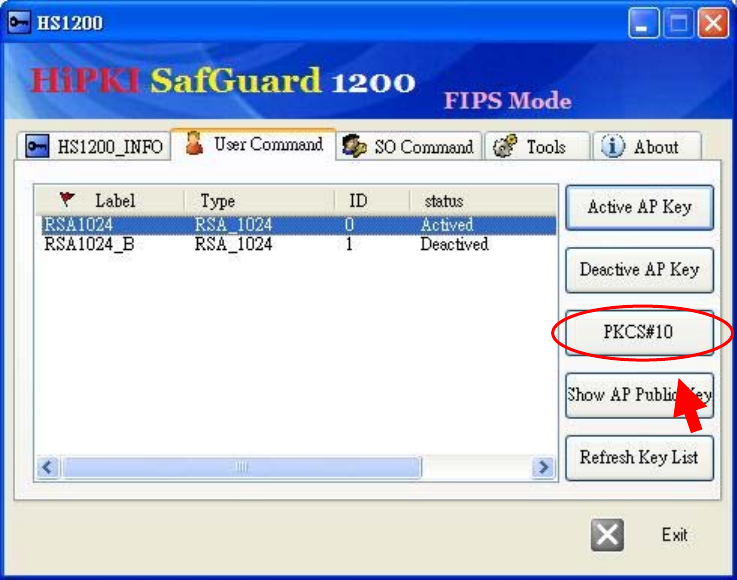The image size is (737, 580).
Task: Click the Exit label
Action: coord(674,535)
